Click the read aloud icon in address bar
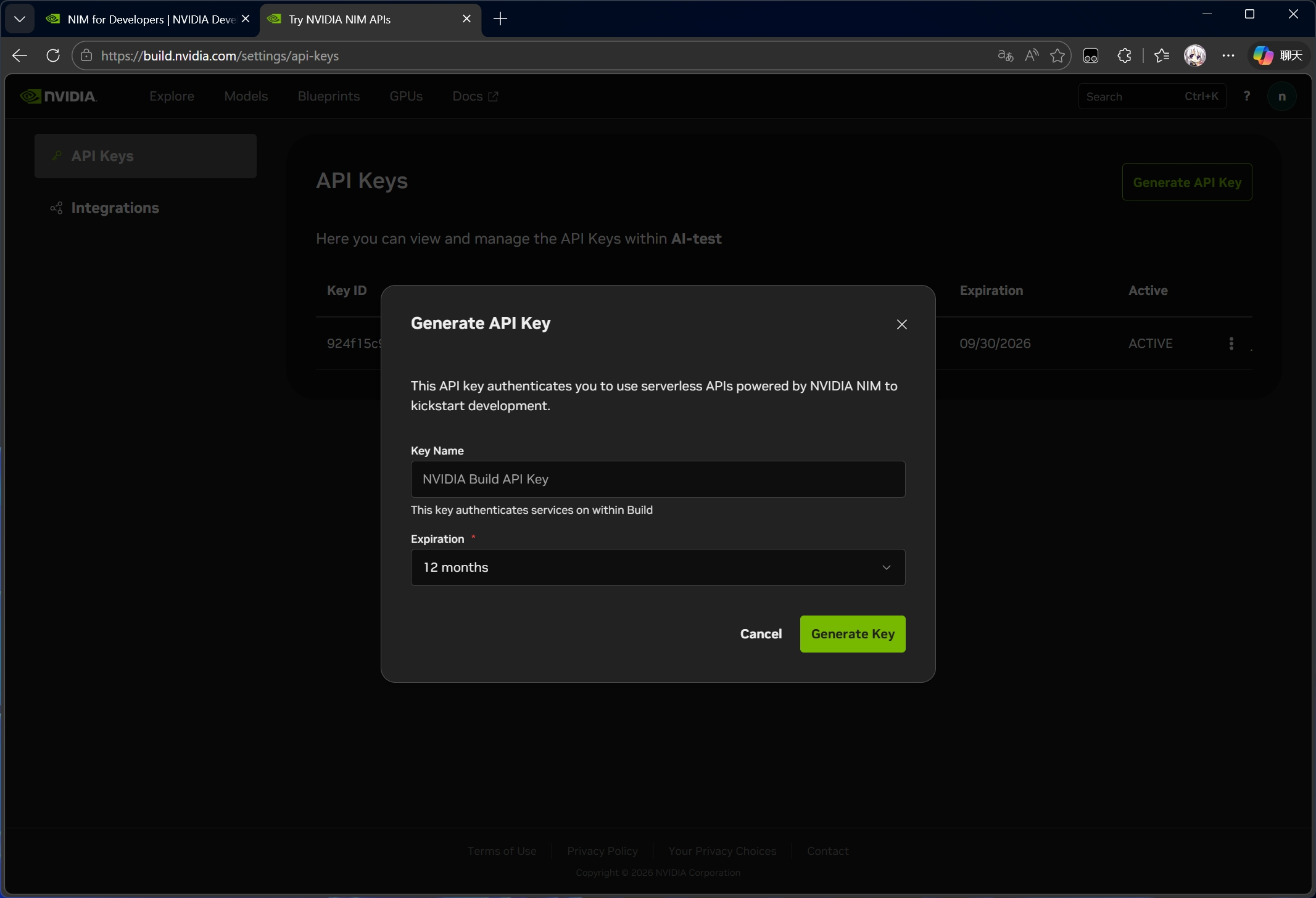Image resolution: width=1316 pixels, height=898 pixels. point(1032,56)
